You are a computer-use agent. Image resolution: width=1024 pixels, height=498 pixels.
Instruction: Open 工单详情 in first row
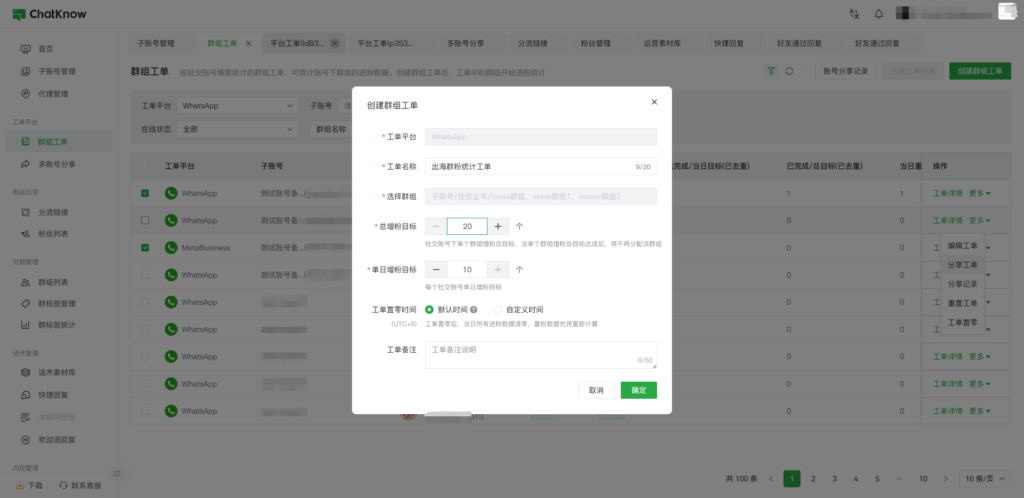point(948,193)
